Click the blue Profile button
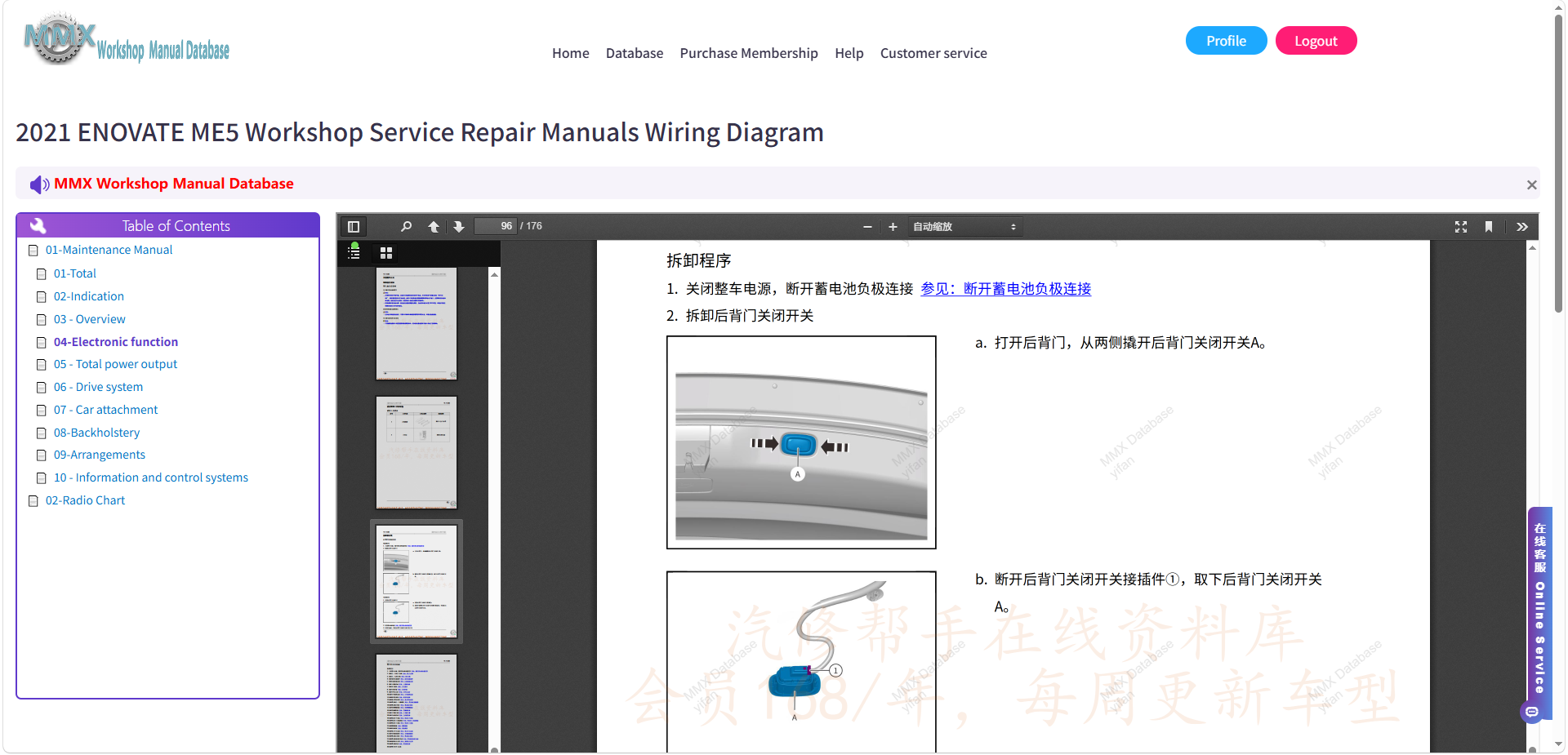Image resolution: width=1568 pixels, height=755 pixels. click(x=1226, y=41)
